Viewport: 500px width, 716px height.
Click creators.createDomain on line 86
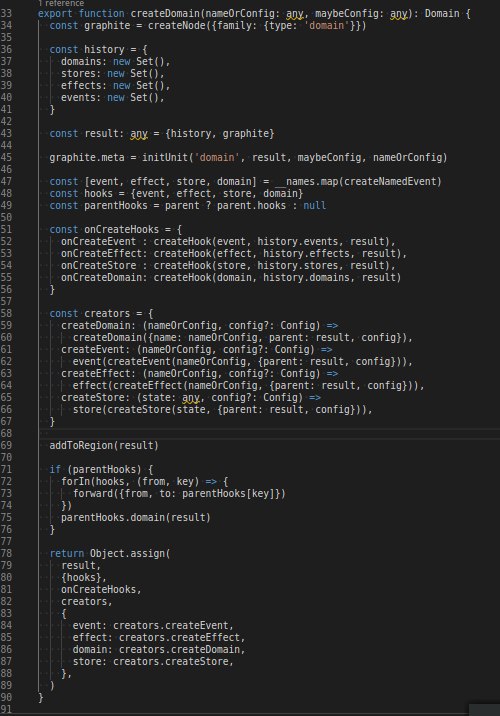[x=180, y=649]
